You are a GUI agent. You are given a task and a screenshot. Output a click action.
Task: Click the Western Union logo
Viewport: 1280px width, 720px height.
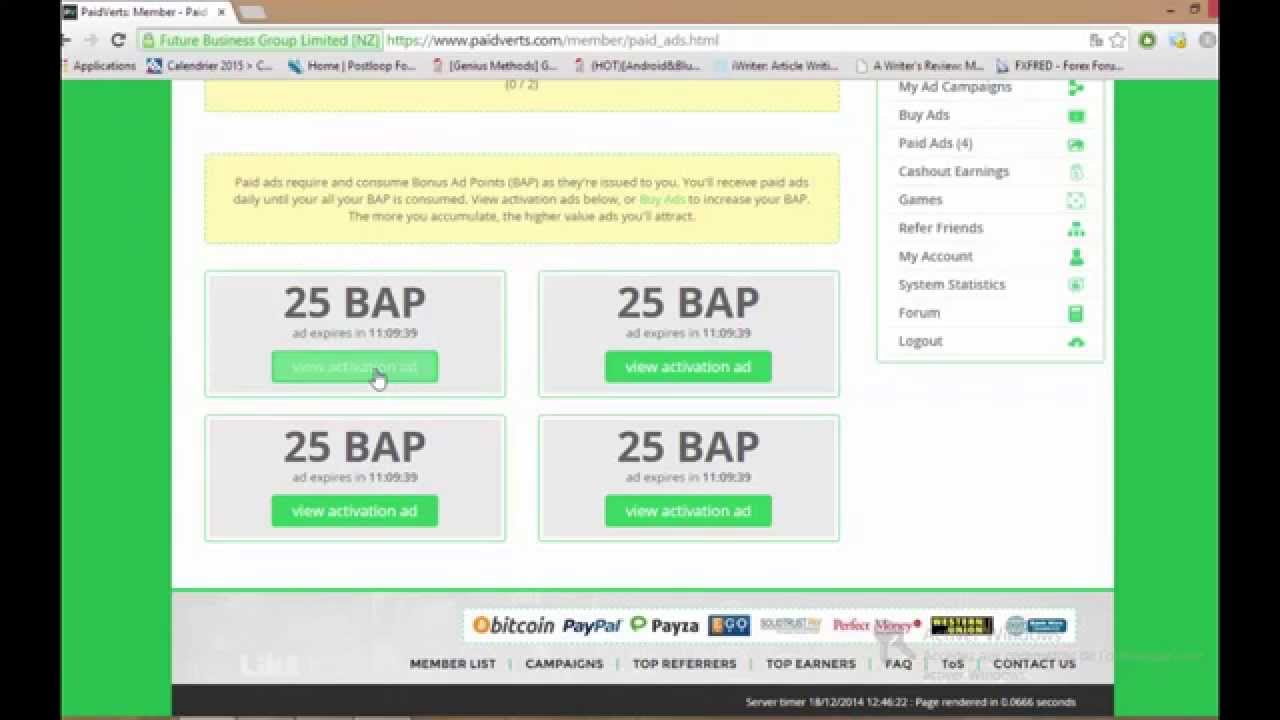coord(961,625)
